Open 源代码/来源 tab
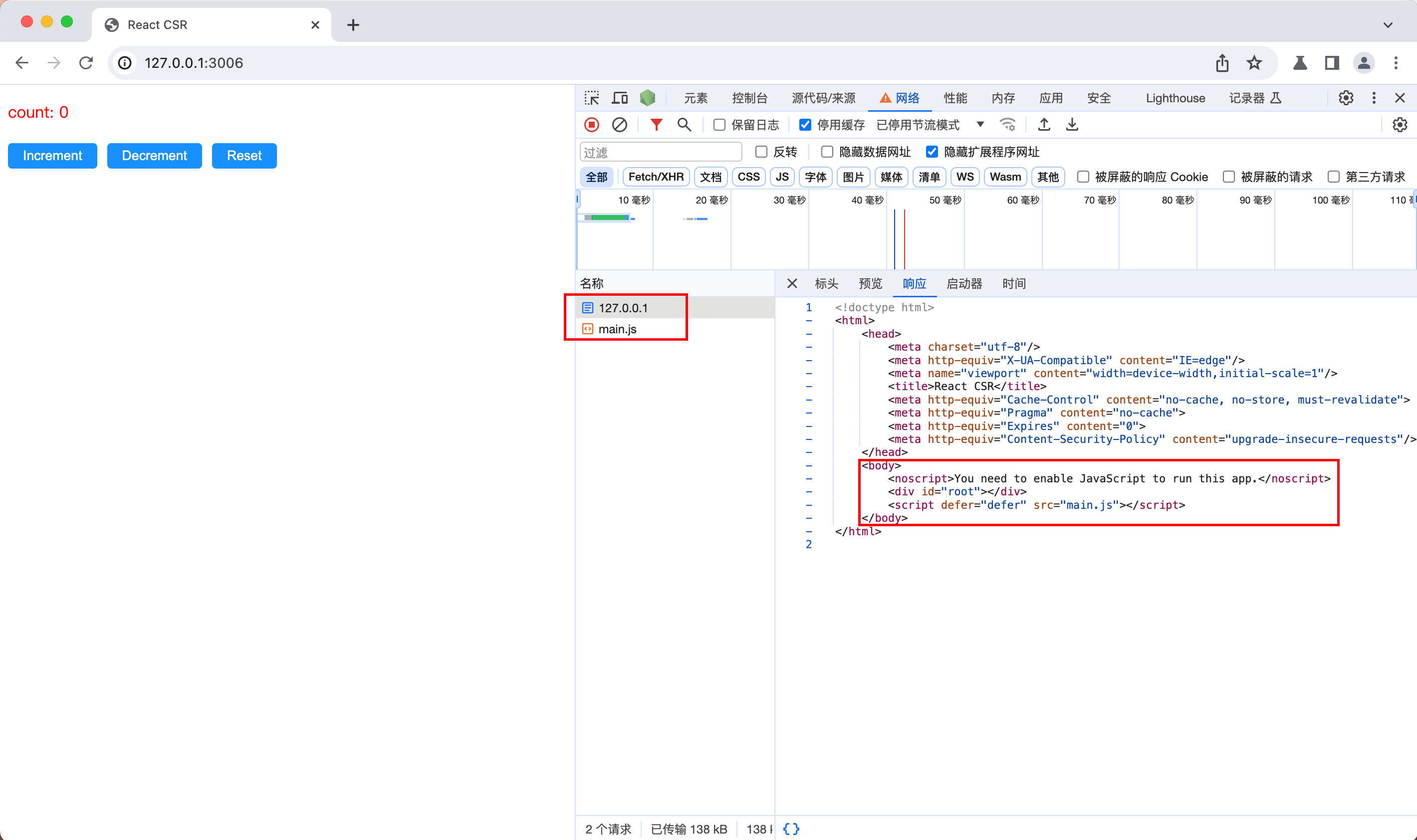Screen dimensions: 1417x840 click(823, 98)
